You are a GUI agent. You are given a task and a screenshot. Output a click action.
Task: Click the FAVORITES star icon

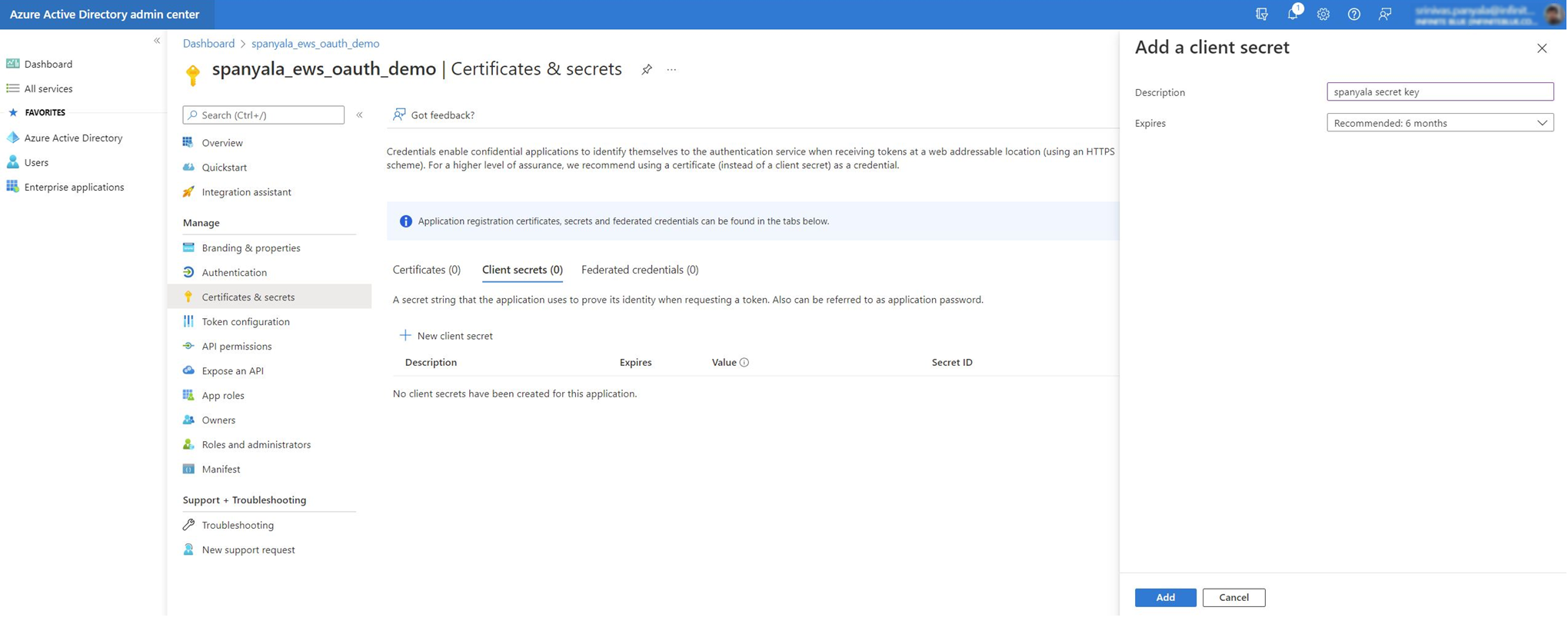pyautogui.click(x=12, y=112)
